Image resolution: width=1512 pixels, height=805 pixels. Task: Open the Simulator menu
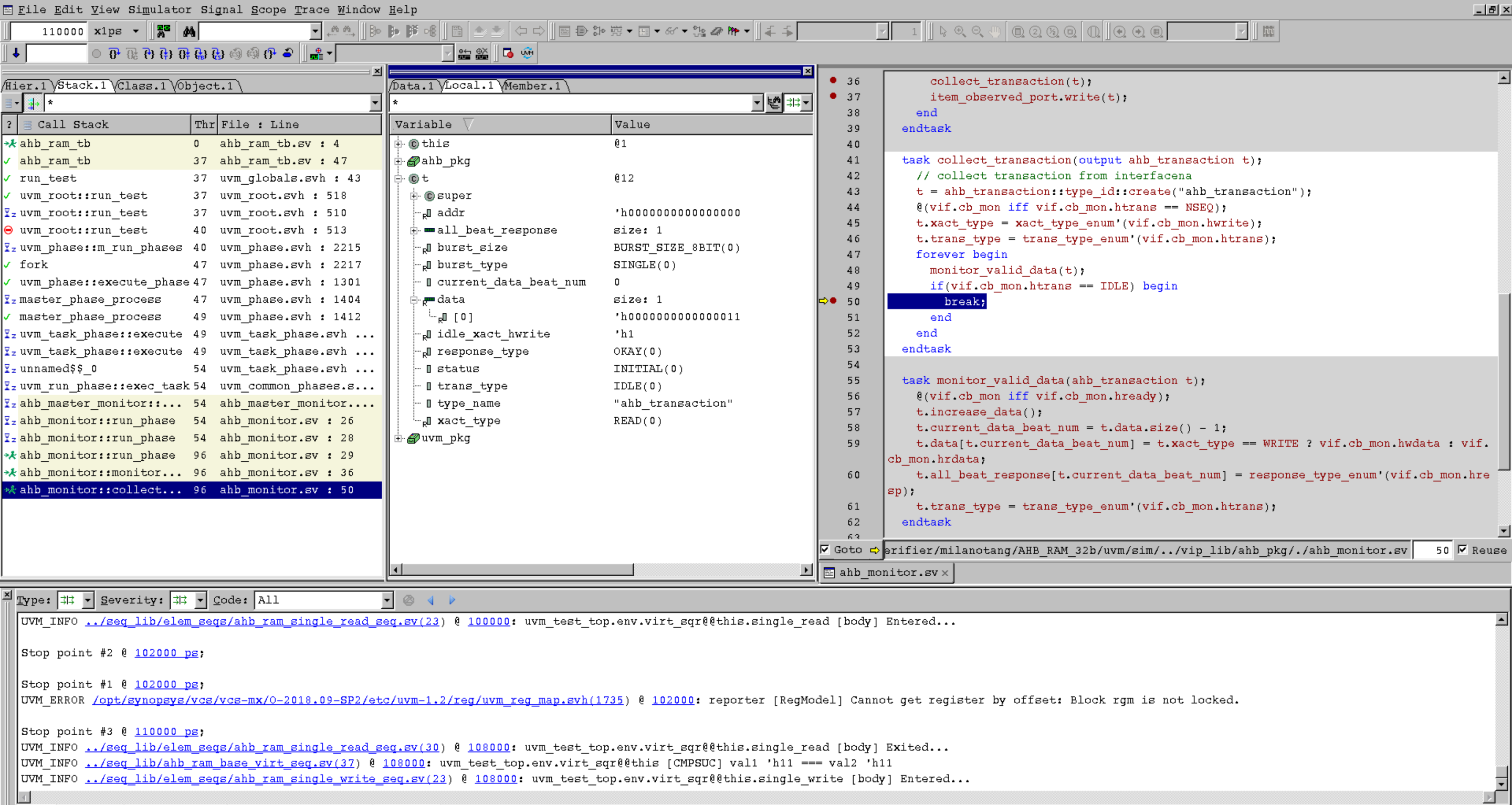point(160,9)
